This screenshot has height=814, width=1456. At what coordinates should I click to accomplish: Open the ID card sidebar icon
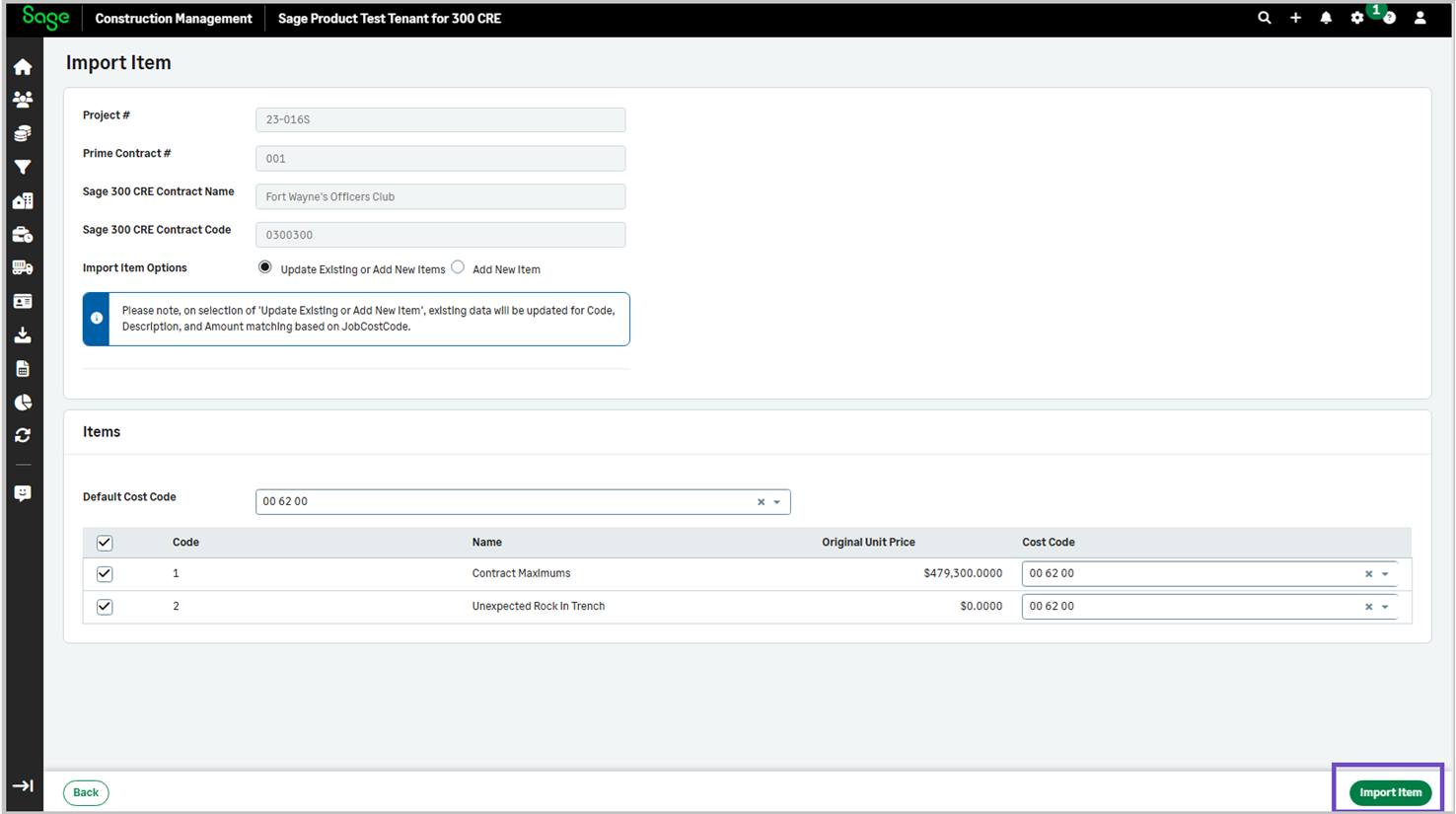coord(23,301)
